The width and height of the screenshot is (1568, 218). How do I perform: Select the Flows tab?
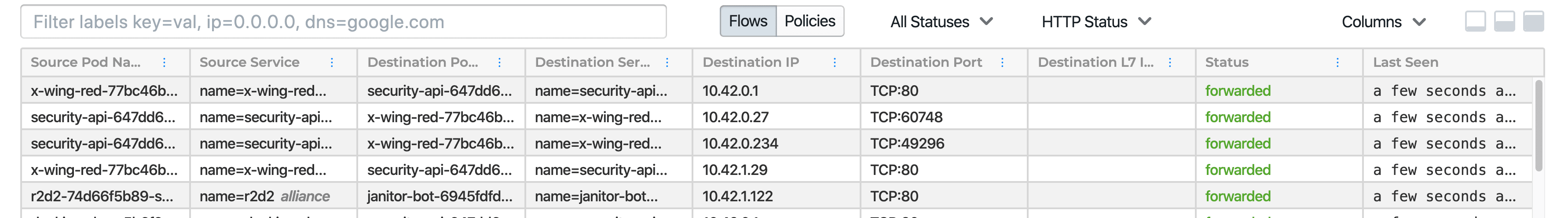(x=748, y=21)
